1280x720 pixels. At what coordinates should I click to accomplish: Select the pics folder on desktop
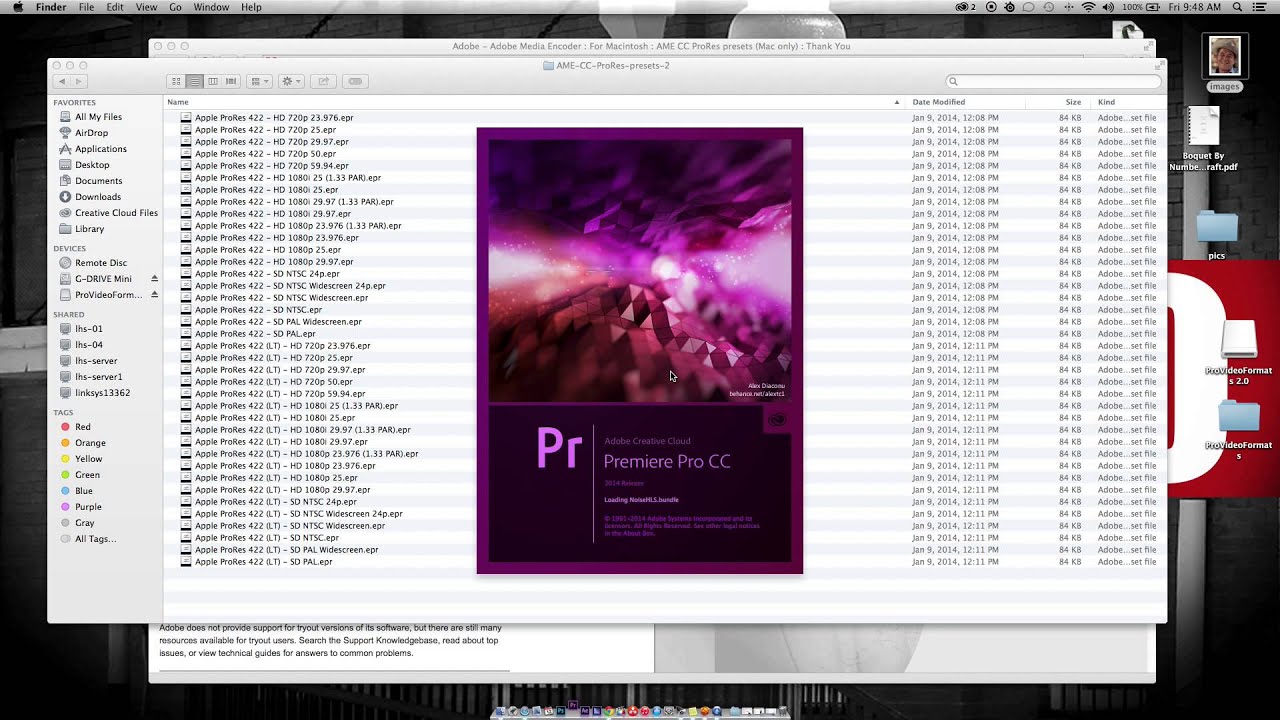point(1217,228)
